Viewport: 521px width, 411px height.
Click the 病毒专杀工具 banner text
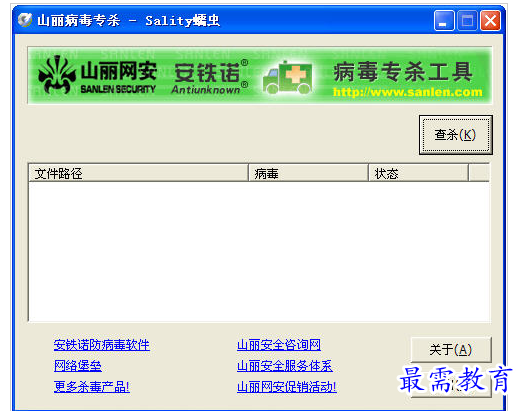point(403,72)
